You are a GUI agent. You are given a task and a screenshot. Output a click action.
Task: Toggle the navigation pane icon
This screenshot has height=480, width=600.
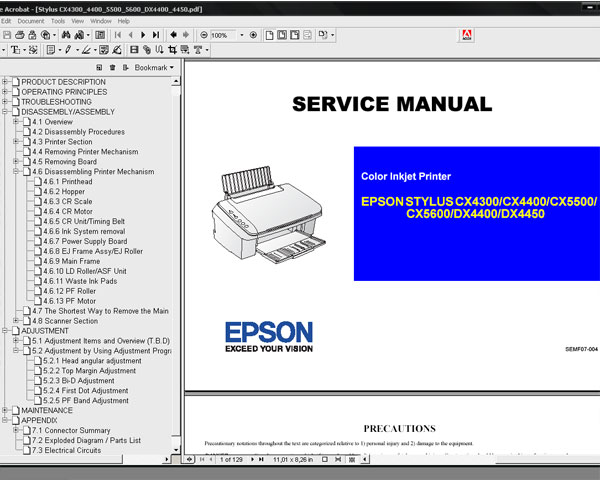point(100,35)
